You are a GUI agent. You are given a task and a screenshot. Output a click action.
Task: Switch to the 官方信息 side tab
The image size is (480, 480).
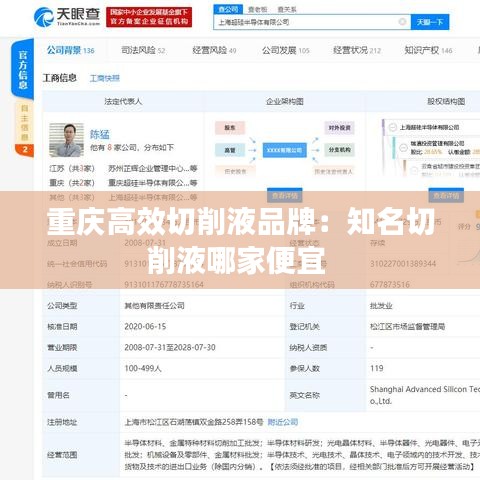(23, 69)
